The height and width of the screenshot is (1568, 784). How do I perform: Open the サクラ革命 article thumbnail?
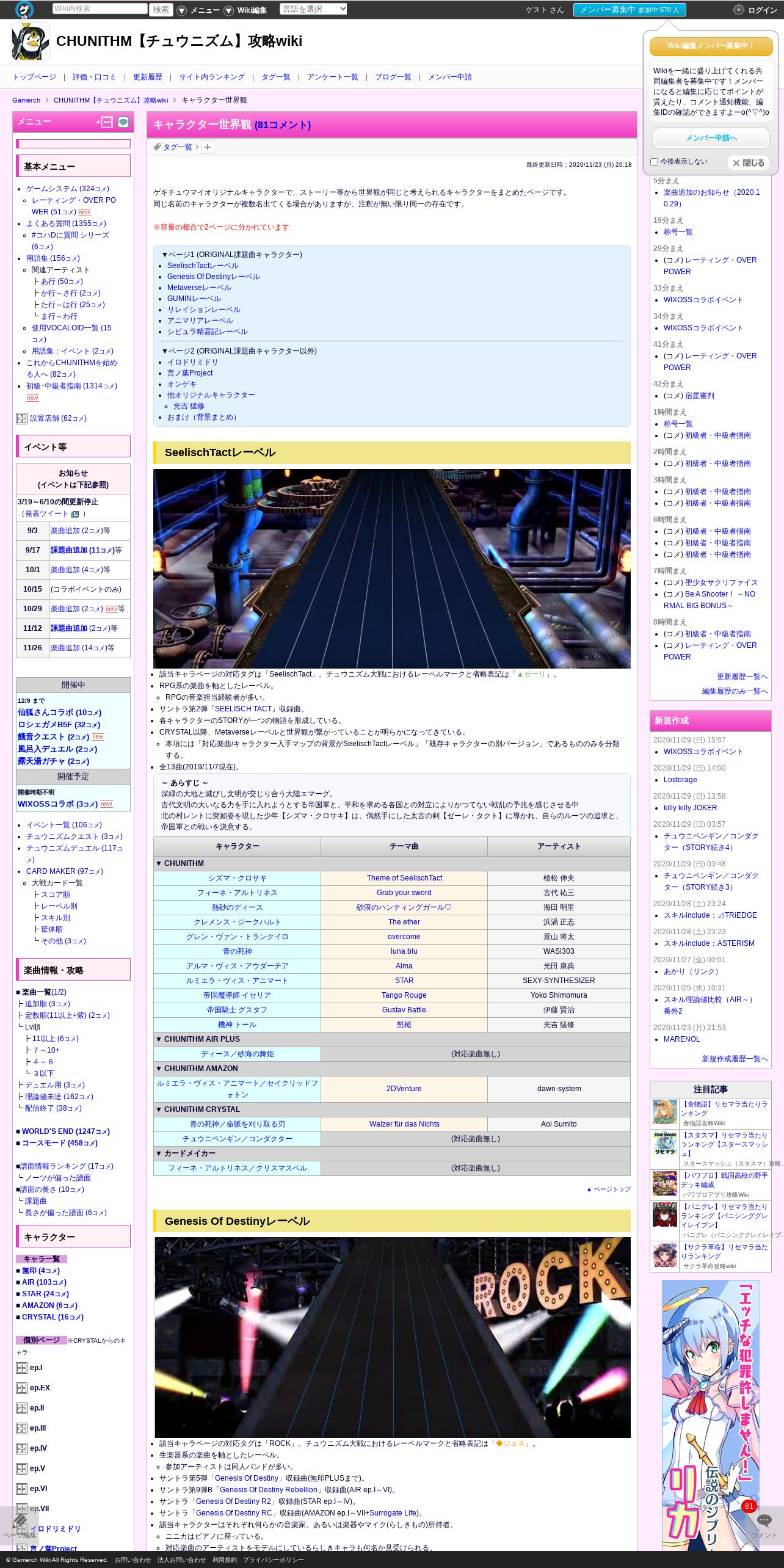pyautogui.click(x=665, y=1255)
